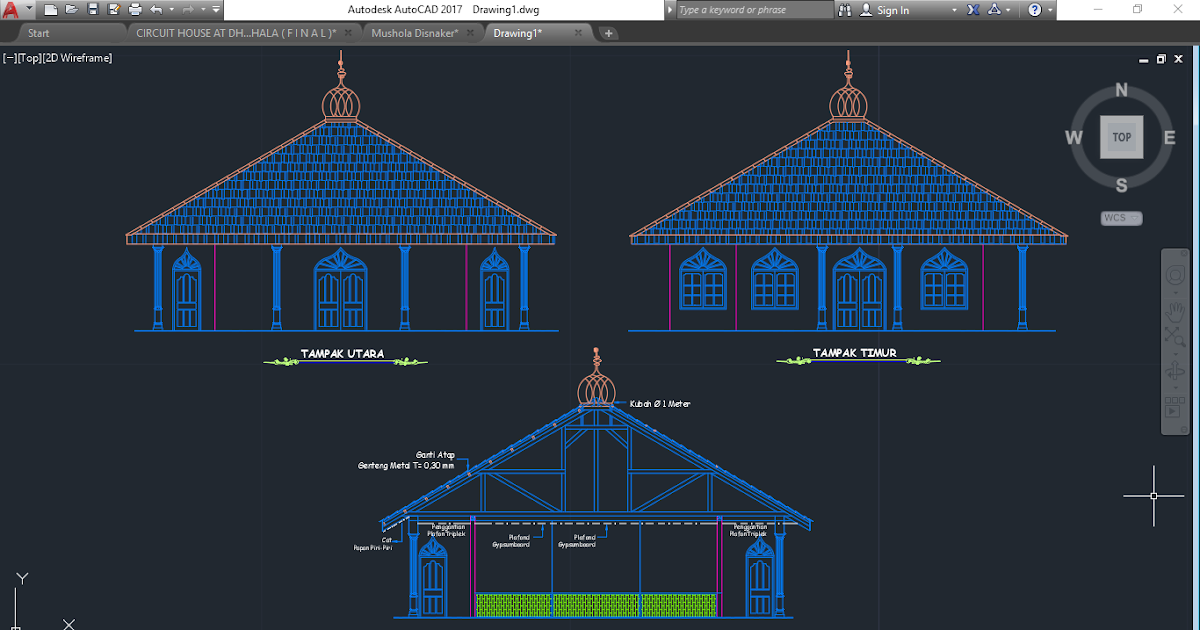
Task: Click W on the ViewCube compass
Action: point(1074,137)
